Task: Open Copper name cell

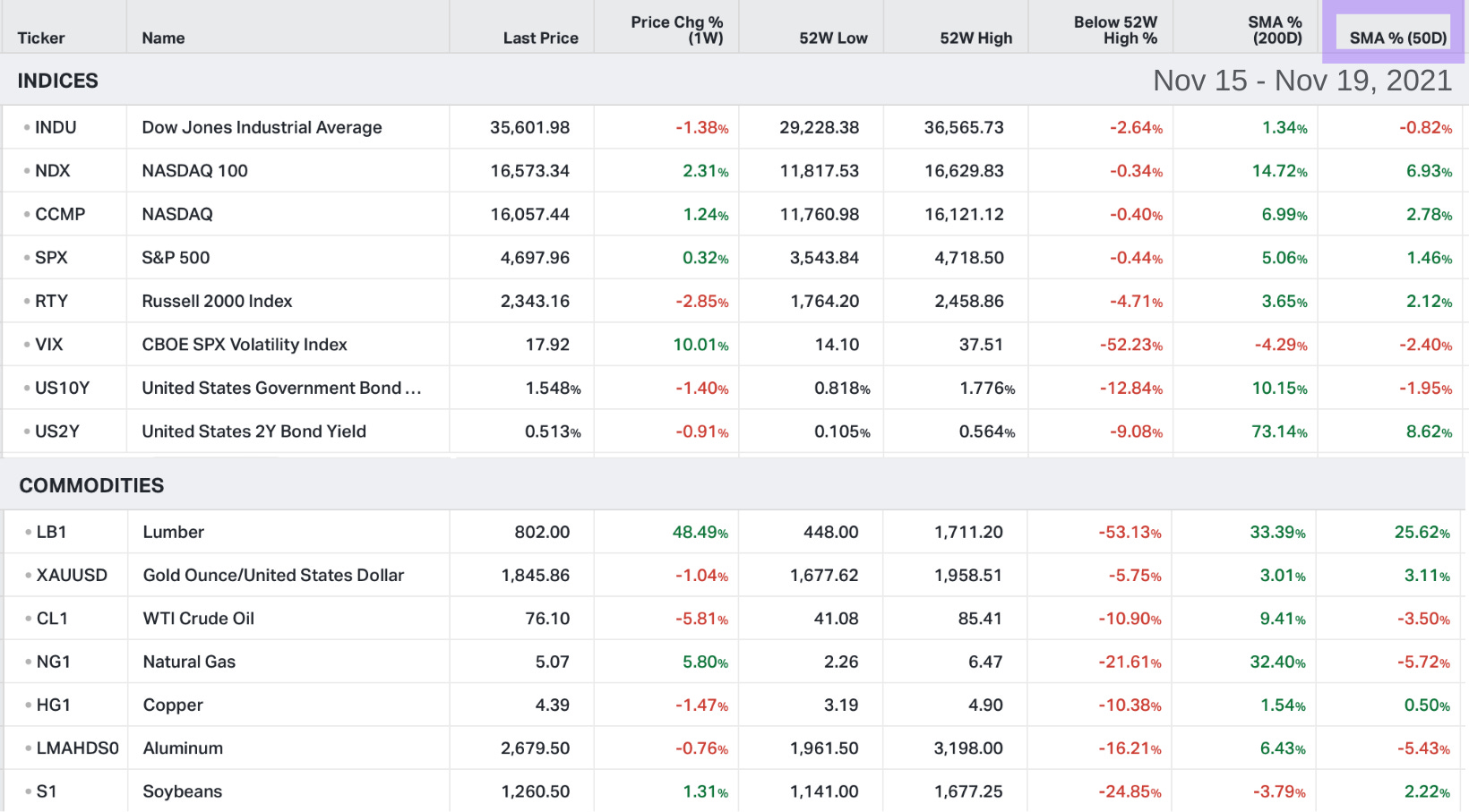Action: pyautogui.click(x=173, y=705)
